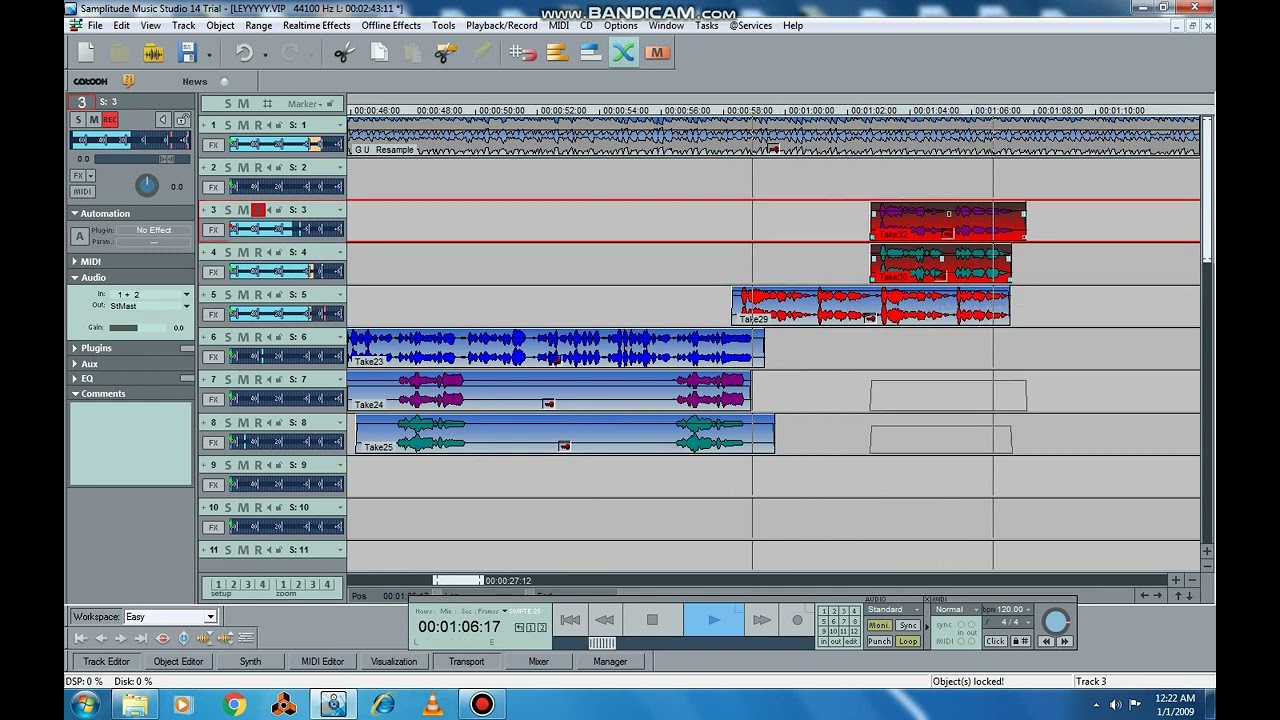
Task: Enable the Punch record mode
Action: pos(879,641)
